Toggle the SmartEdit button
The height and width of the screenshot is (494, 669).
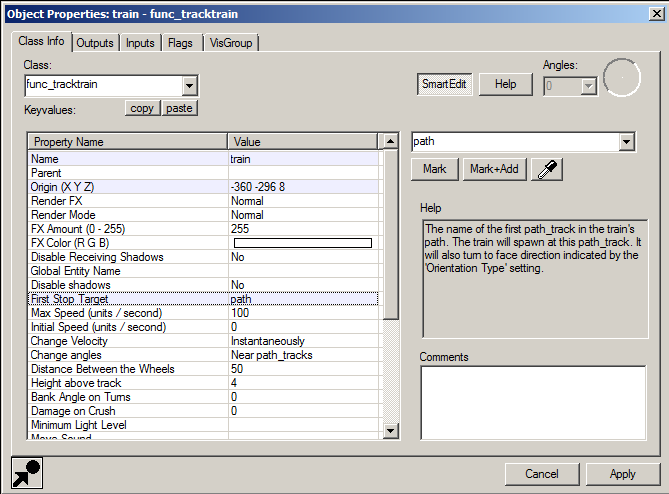click(444, 84)
